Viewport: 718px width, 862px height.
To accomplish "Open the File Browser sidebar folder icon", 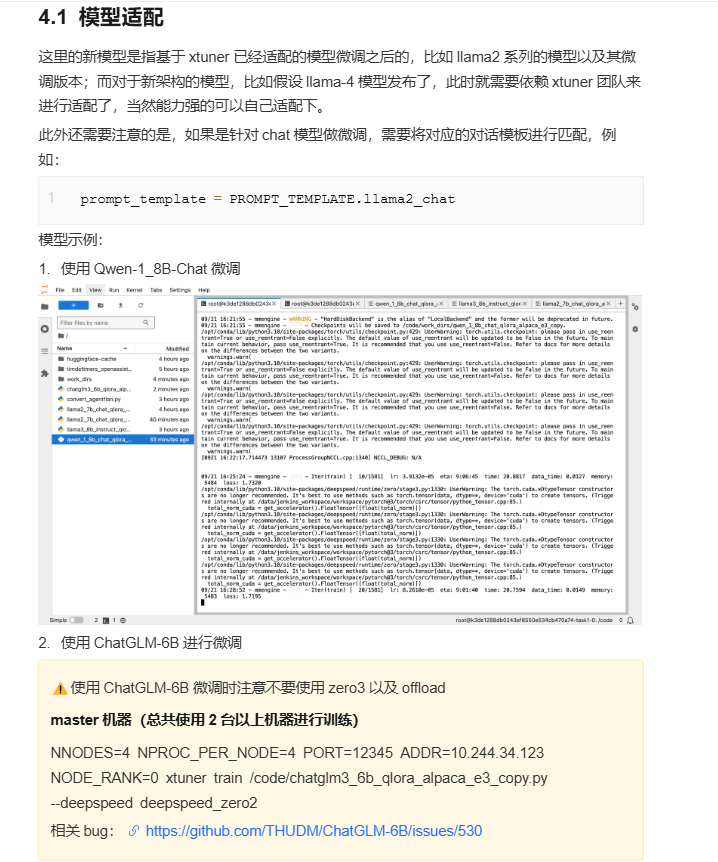I will point(45,307).
